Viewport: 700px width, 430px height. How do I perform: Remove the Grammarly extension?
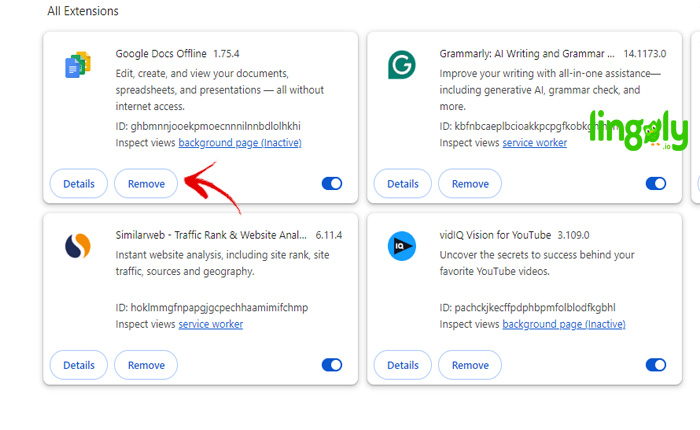pyautogui.click(x=470, y=184)
